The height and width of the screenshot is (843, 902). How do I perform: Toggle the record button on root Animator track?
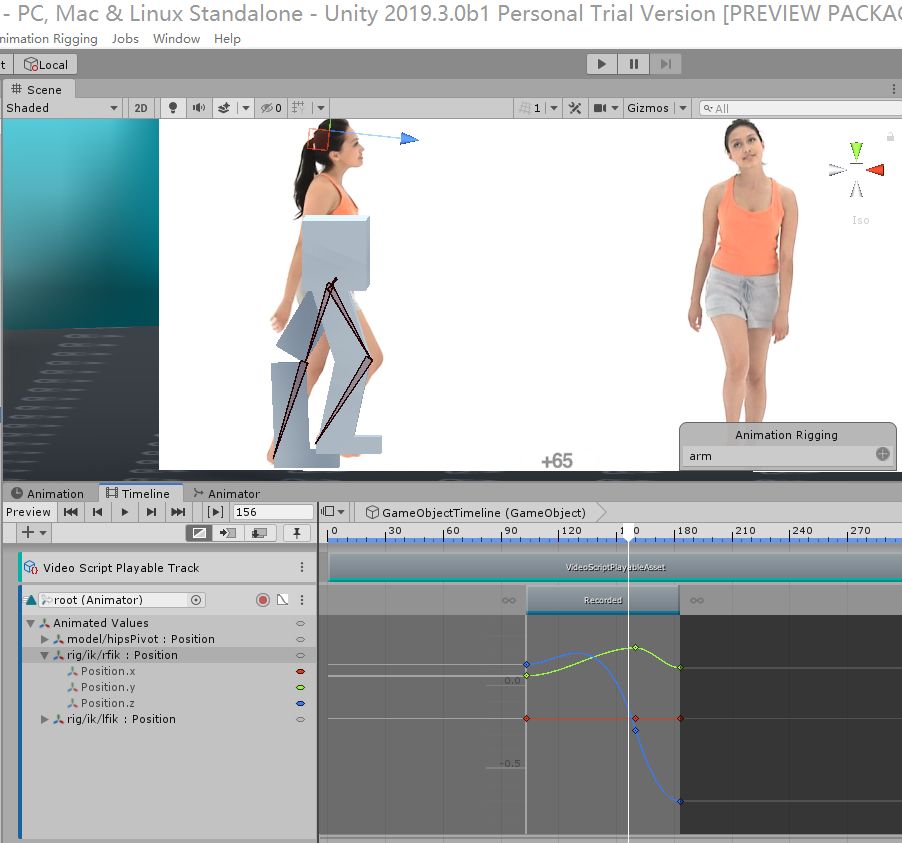point(263,600)
